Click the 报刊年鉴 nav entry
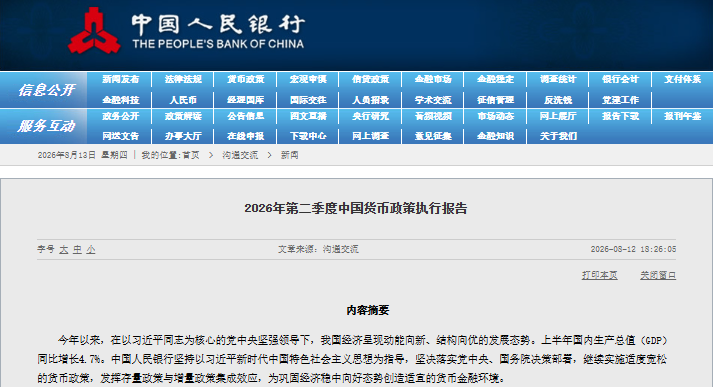The width and height of the screenshot is (716, 387). coord(683,116)
